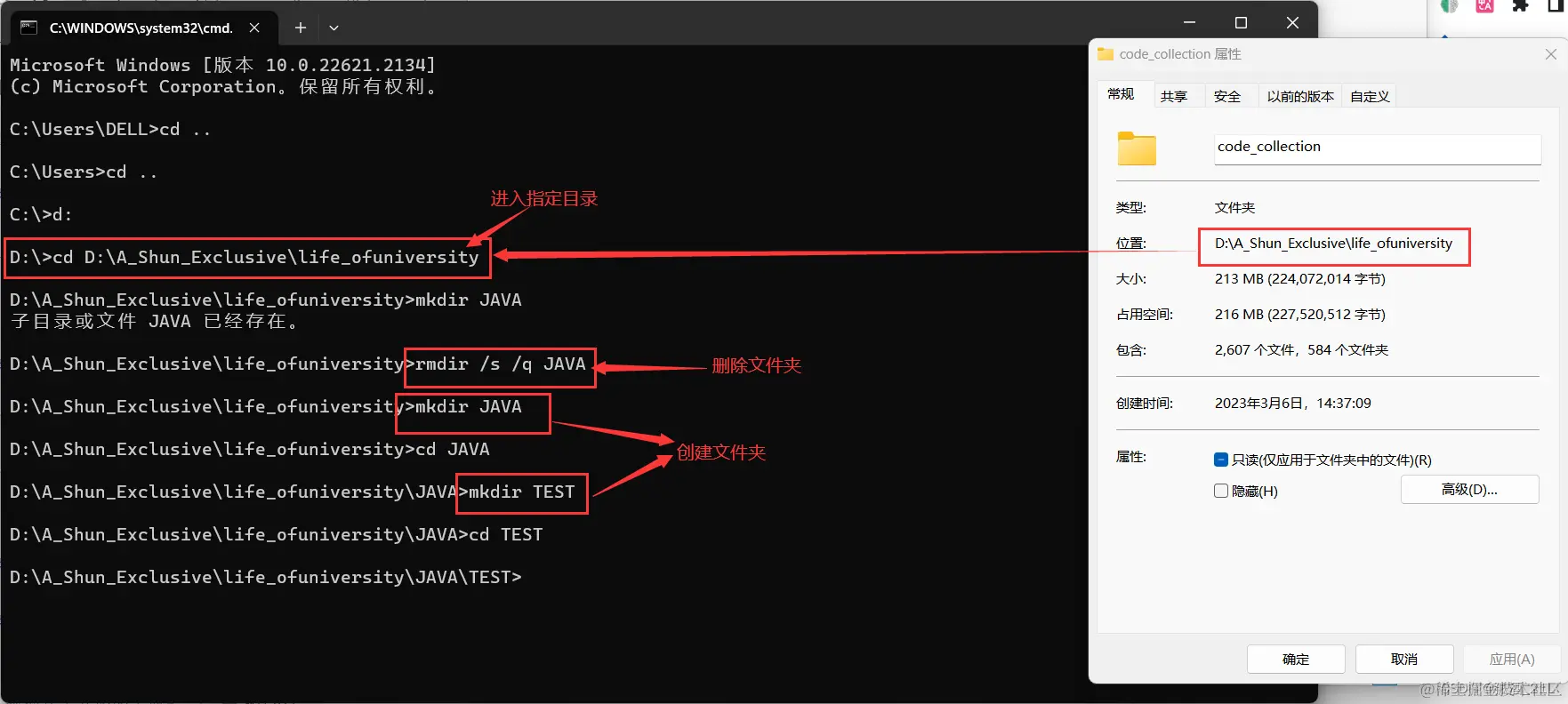The image size is (1568, 704).
Task: Click the 'Microsoft Windows [版本 10.0.22621.2134]' line
Action: tap(223, 65)
